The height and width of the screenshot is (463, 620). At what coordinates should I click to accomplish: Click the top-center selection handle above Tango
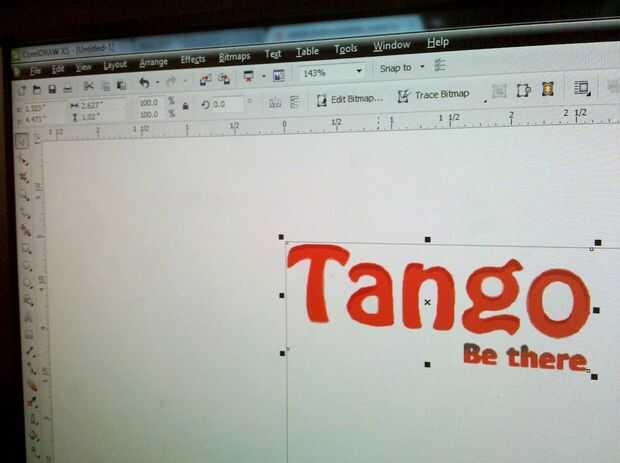[427, 239]
